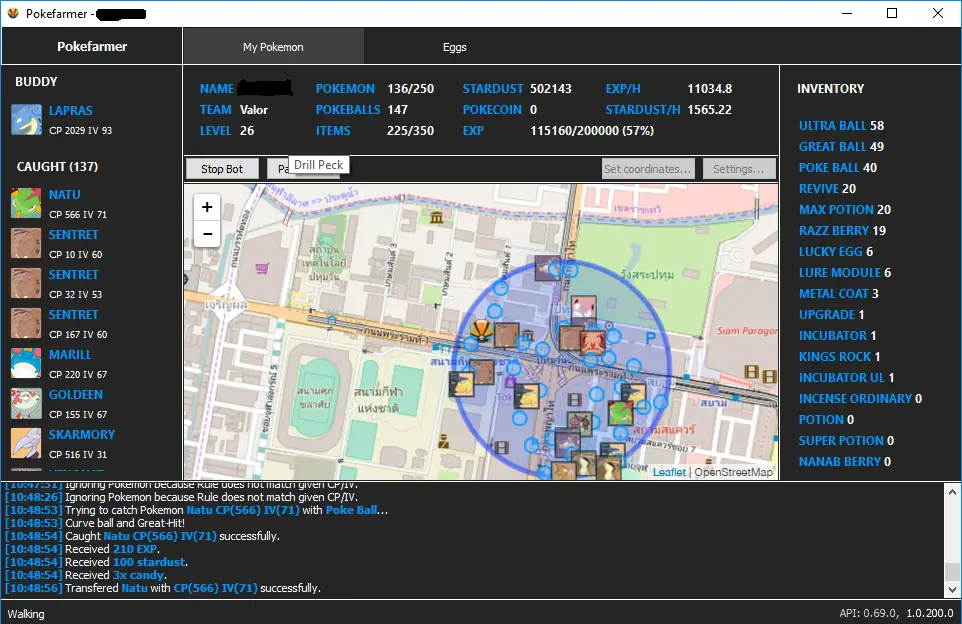This screenshot has width=962, height=624.
Task: Open the Settings dialog button
Action: pos(739,169)
